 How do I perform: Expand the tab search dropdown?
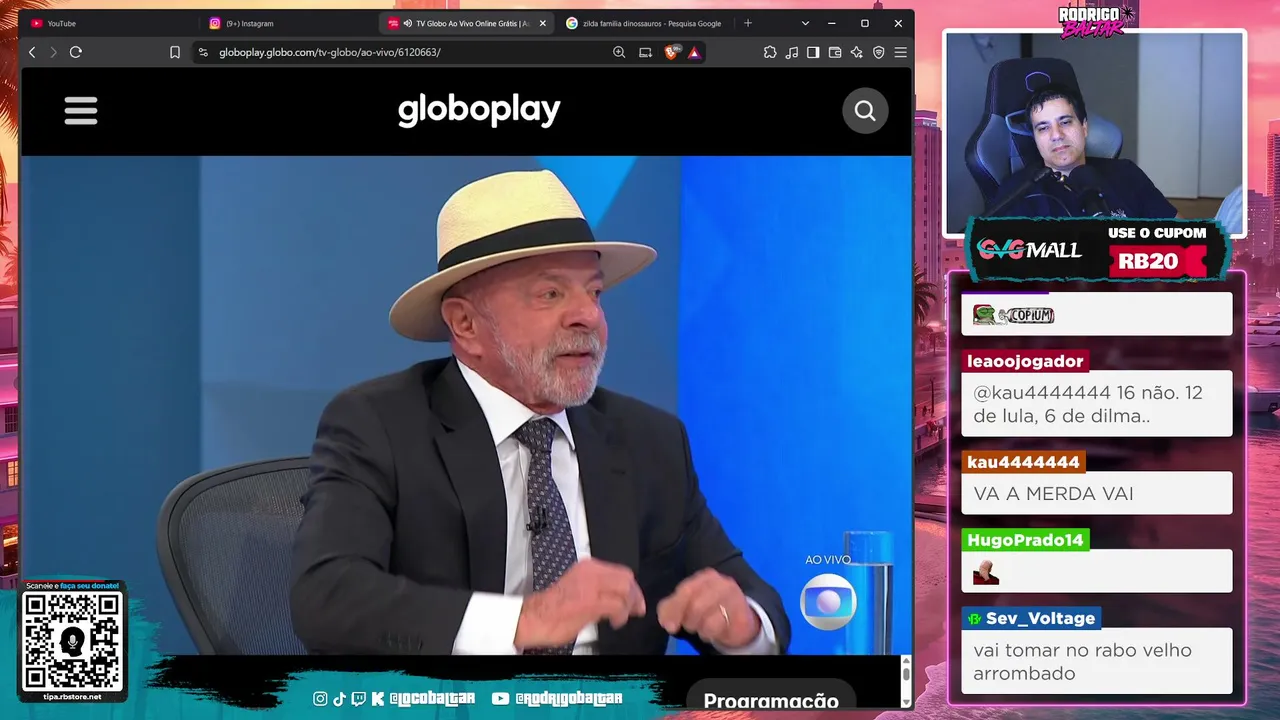point(805,23)
